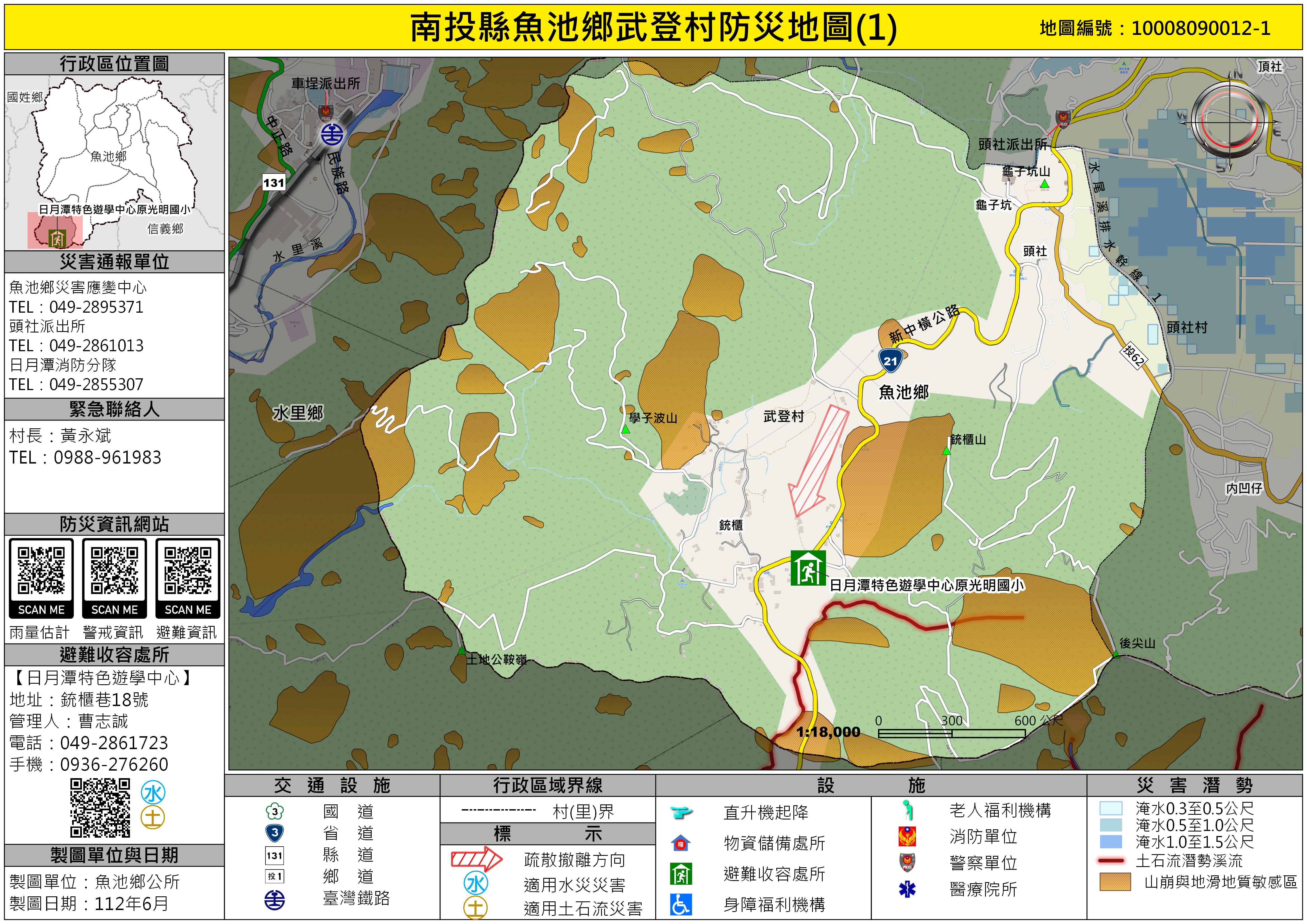Image resolution: width=1307 pixels, height=924 pixels.
Task: Click the helicopter landing legend icon
Action: pos(681,813)
